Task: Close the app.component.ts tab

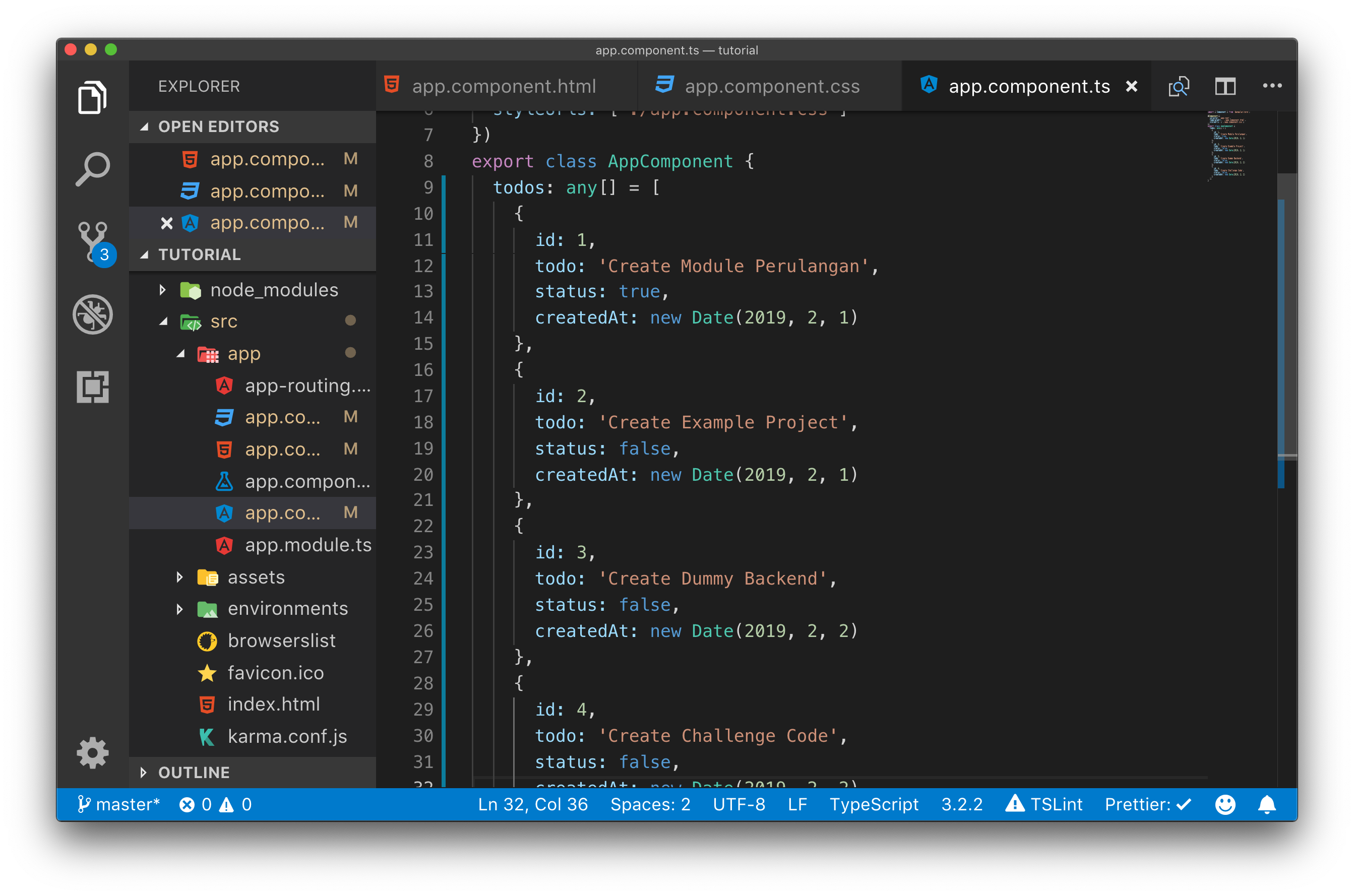Action: pos(1131,86)
